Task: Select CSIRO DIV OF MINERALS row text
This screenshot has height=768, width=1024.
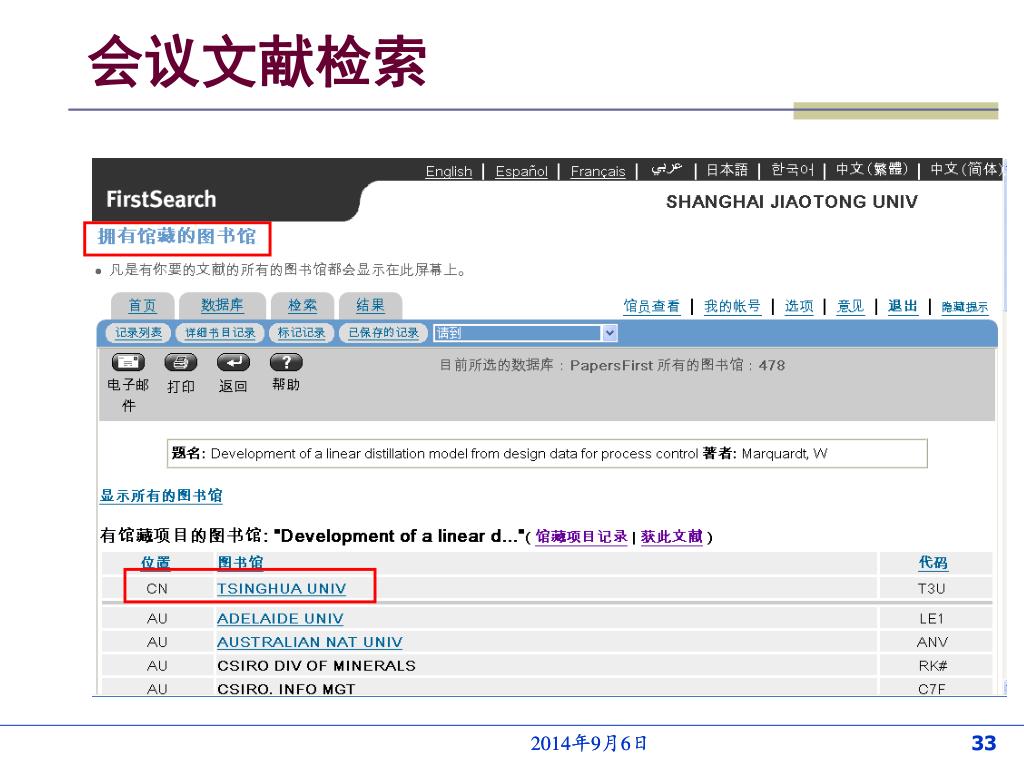Action: pyautogui.click(x=316, y=665)
